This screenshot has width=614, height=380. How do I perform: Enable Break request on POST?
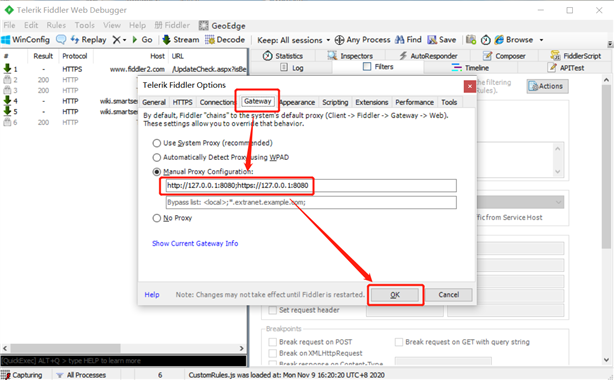(x=273, y=342)
